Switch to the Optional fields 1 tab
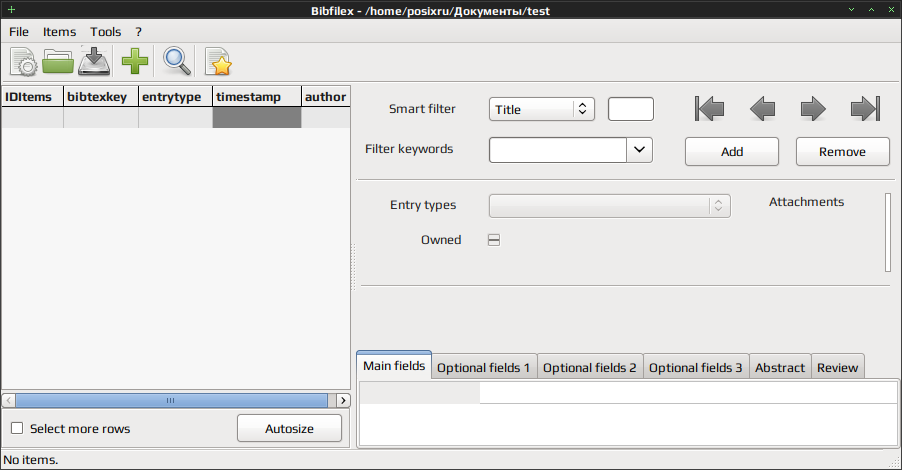The height and width of the screenshot is (470, 902). tap(483, 367)
